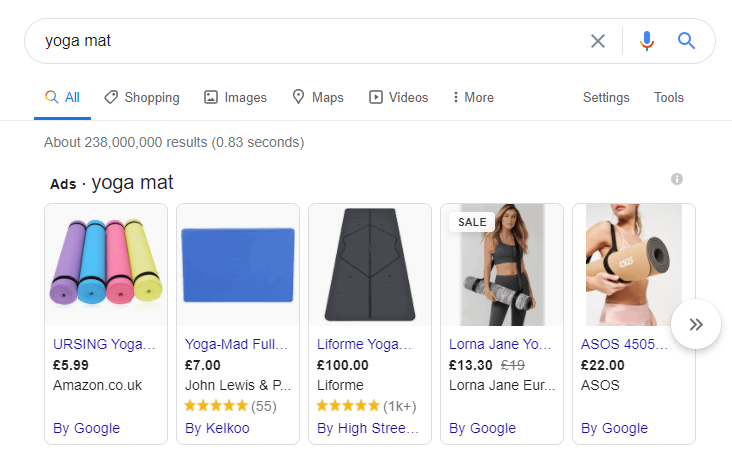The height and width of the screenshot is (457, 732).
Task: Open the Lorna Jane SALE product image
Action: point(502,265)
